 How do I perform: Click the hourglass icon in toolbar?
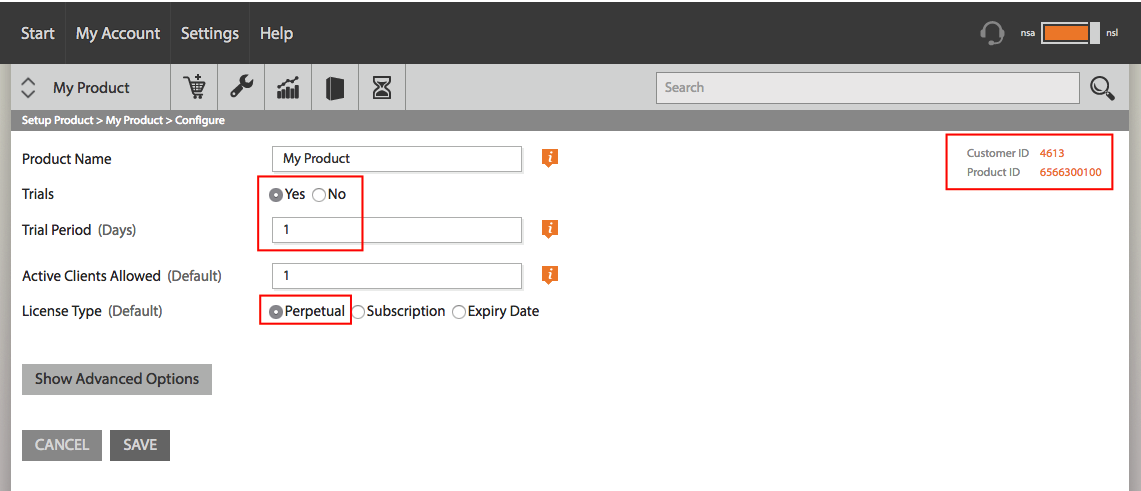tap(381, 88)
